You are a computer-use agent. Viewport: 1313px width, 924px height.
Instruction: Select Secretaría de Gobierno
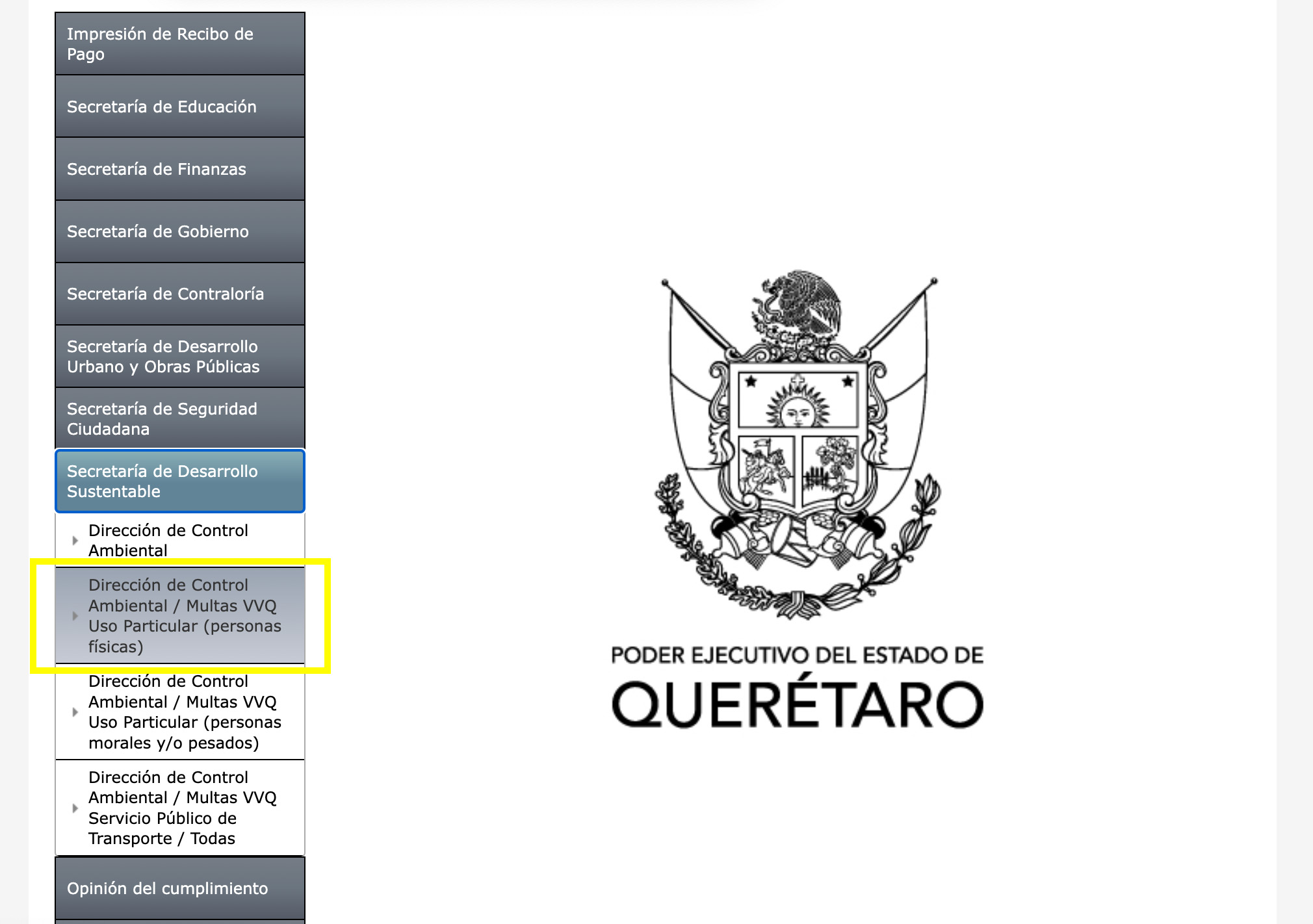coord(180,231)
